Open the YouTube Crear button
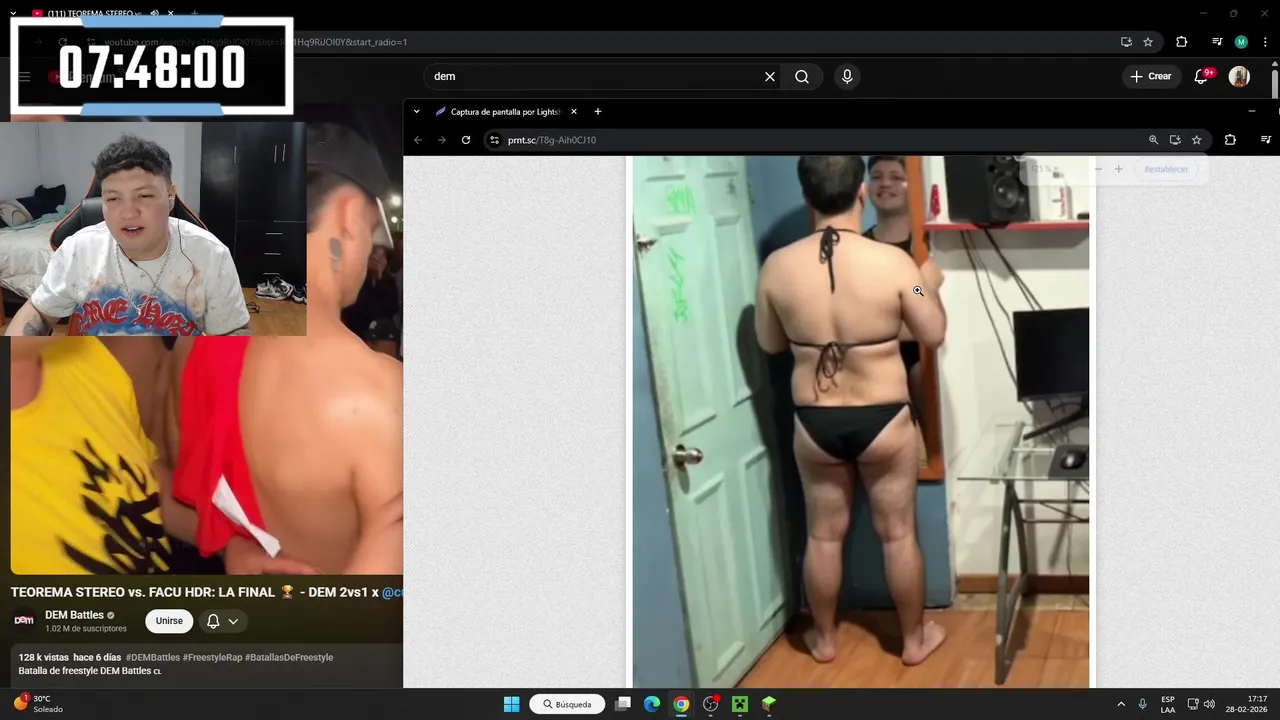The image size is (1280, 720). tap(1150, 76)
